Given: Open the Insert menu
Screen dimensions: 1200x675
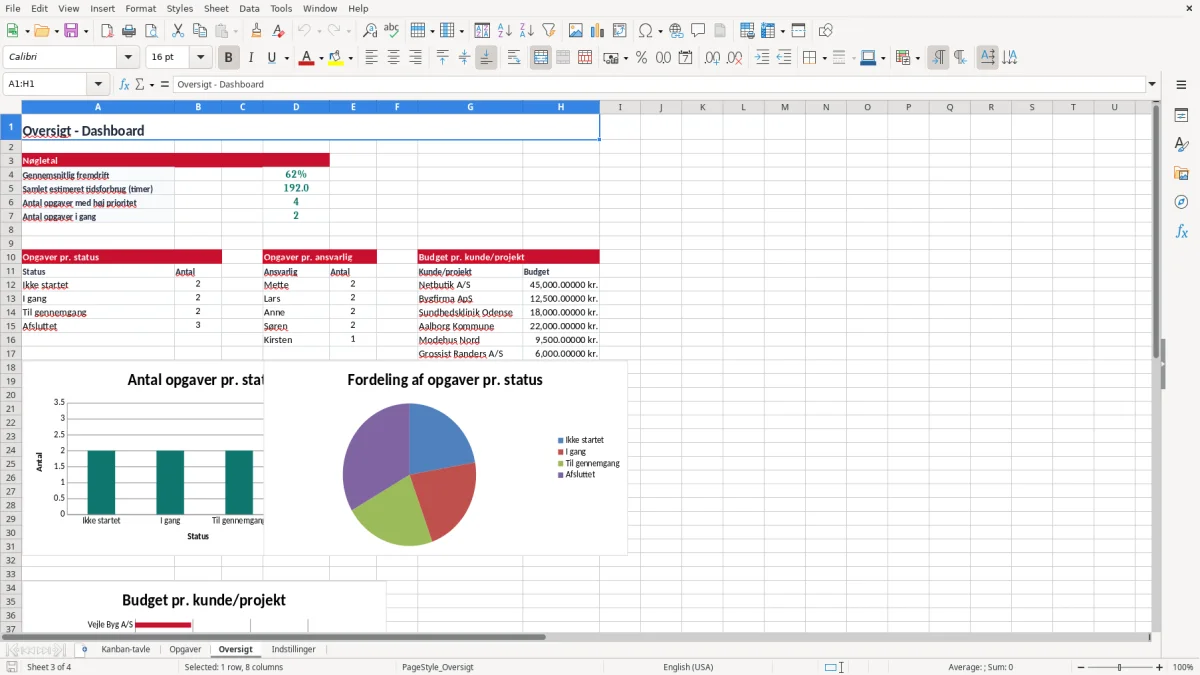Looking at the screenshot, I should pyautogui.click(x=102, y=8).
